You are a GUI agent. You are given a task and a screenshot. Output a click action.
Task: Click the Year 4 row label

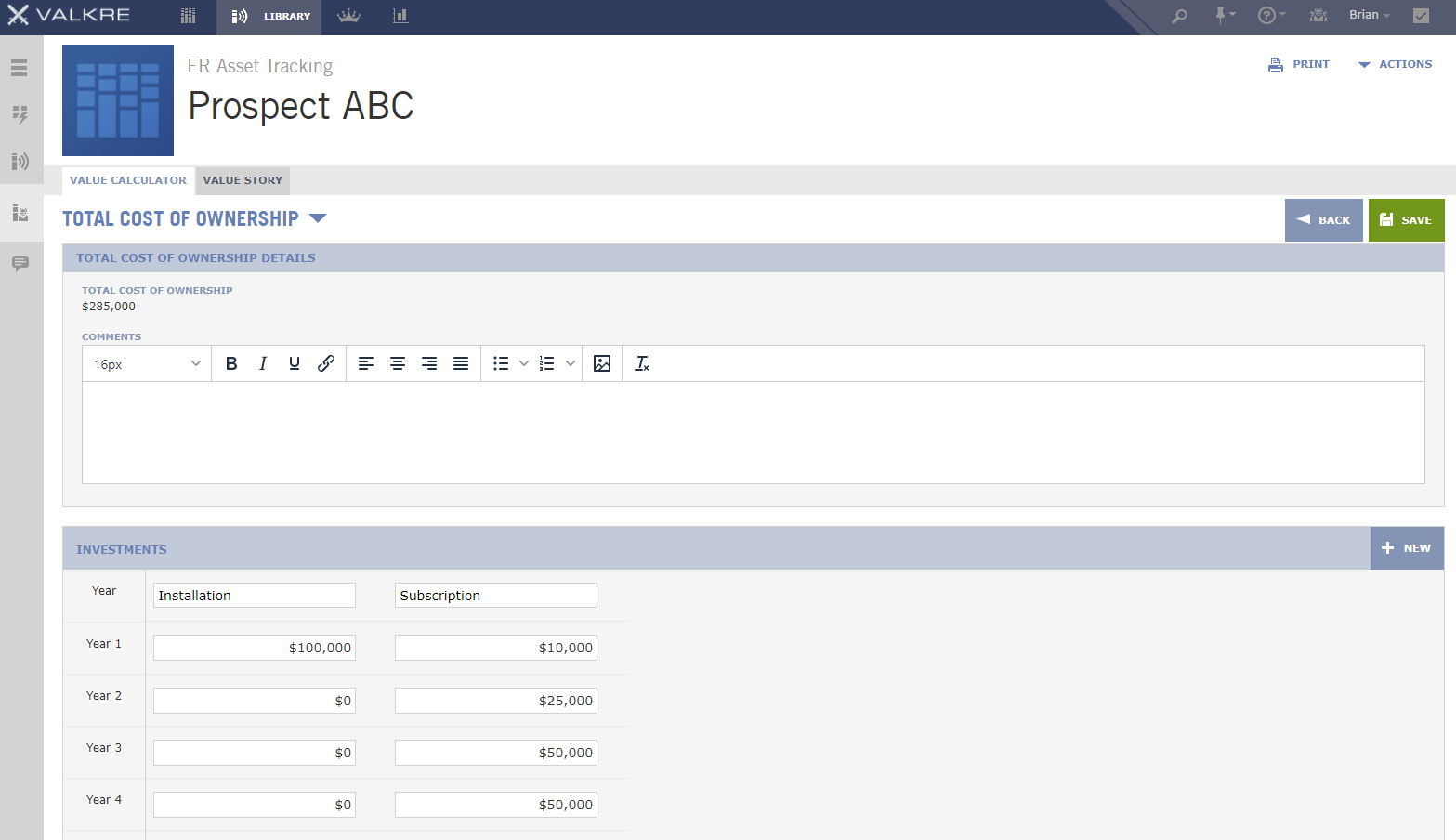click(x=104, y=800)
